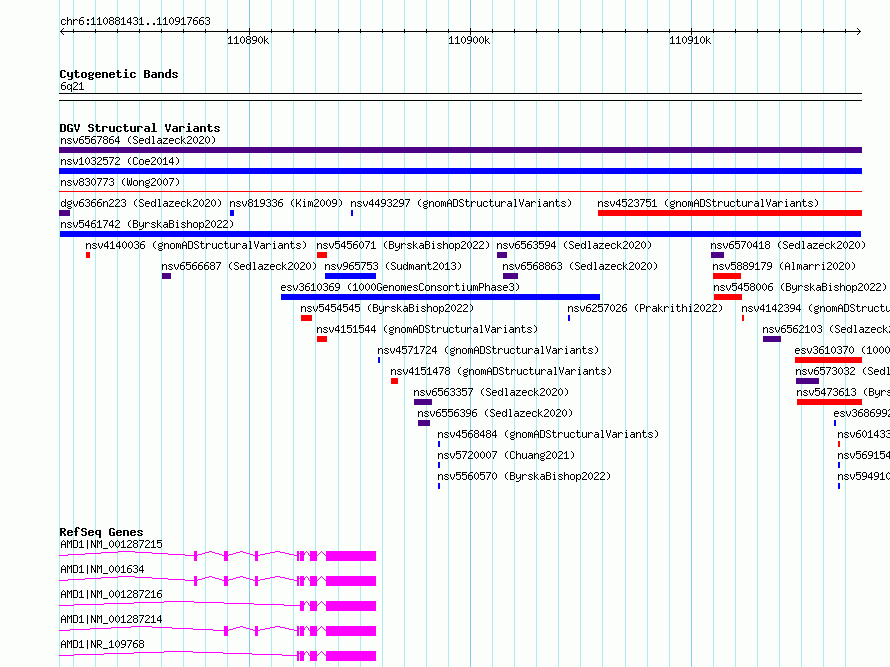890x667 pixels.
Task: Click nsv6556396 (Sedlazeck2020) label
Action: point(495,413)
